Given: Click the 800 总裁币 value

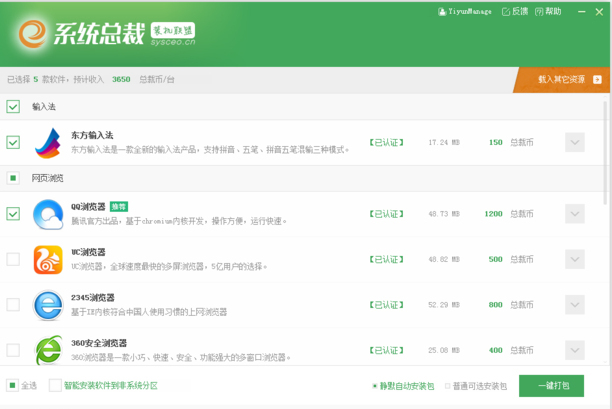Looking at the screenshot, I should (496, 305).
